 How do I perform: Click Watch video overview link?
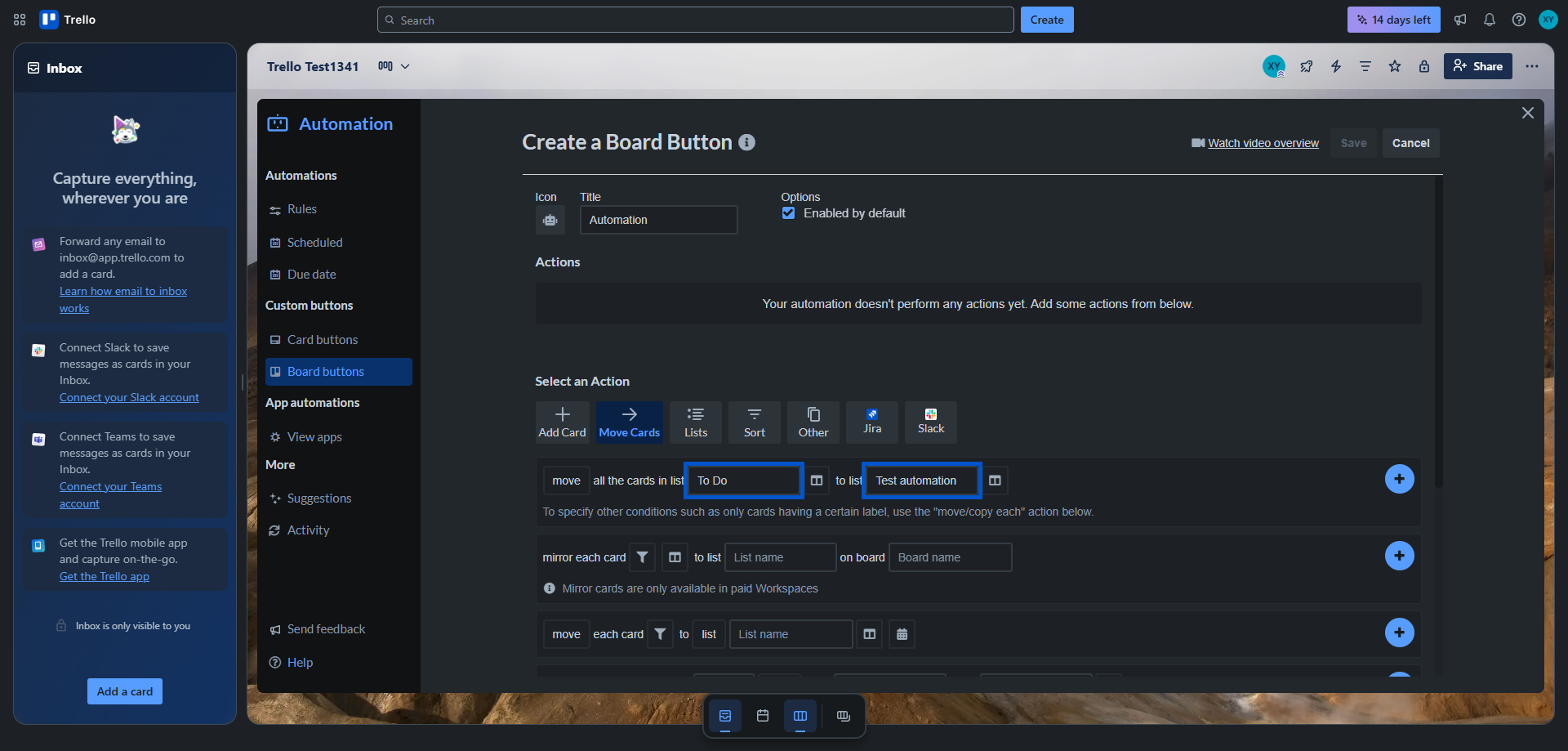[x=1263, y=143]
